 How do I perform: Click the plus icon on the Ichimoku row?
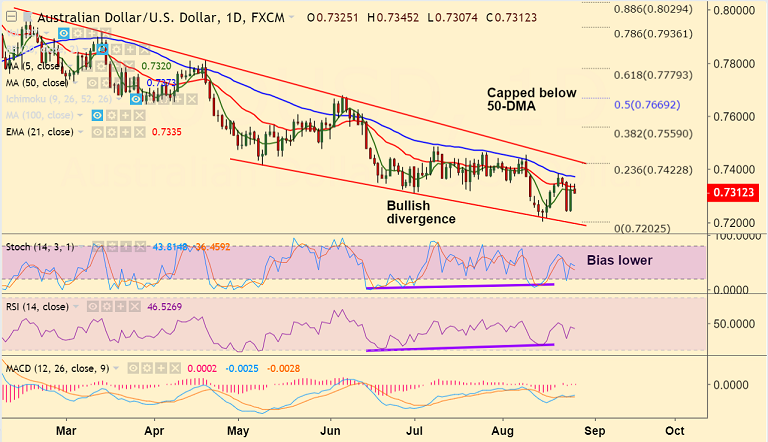coord(178,99)
